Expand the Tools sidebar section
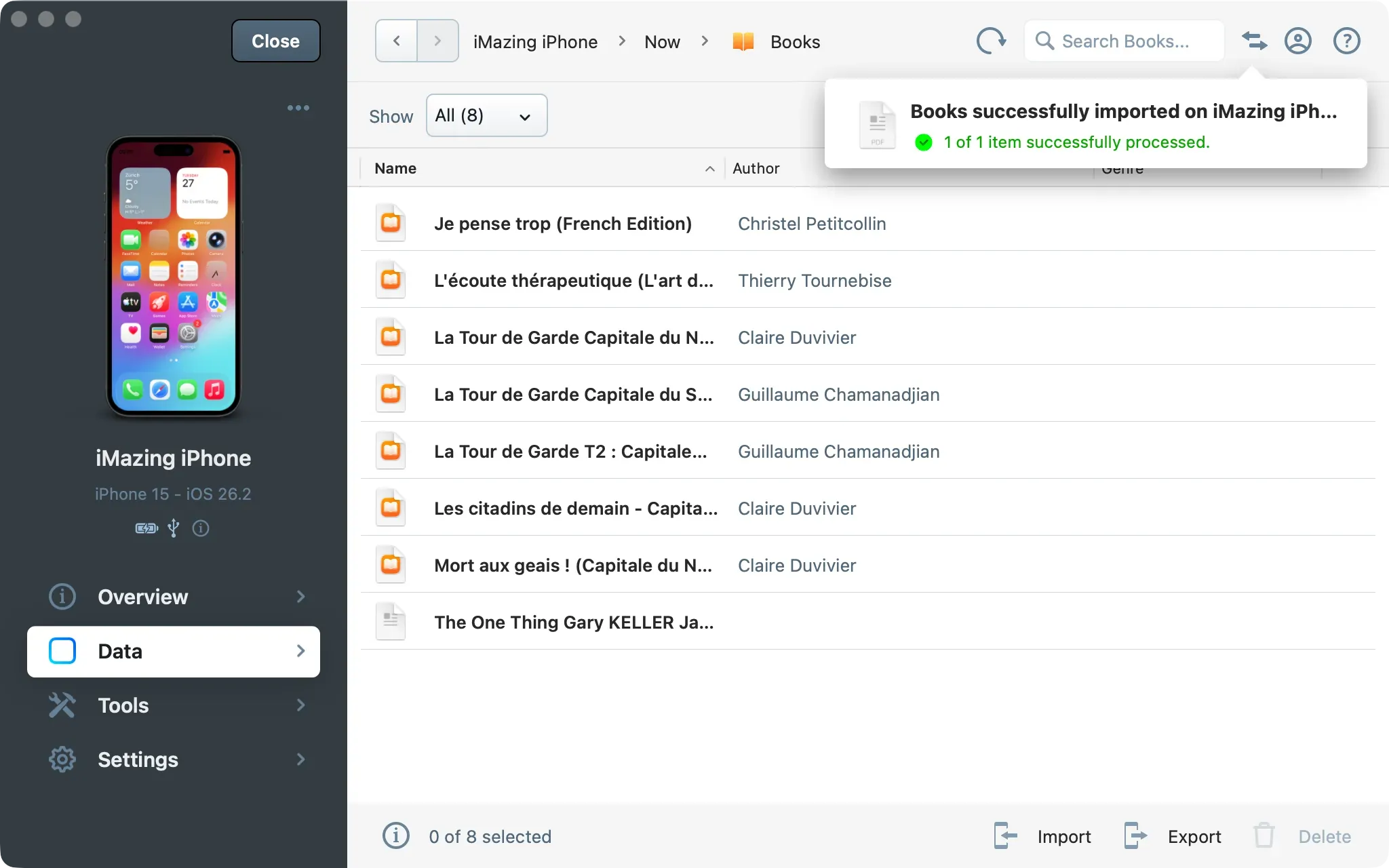The image size is (1389, 868). (x=123, y=705)
